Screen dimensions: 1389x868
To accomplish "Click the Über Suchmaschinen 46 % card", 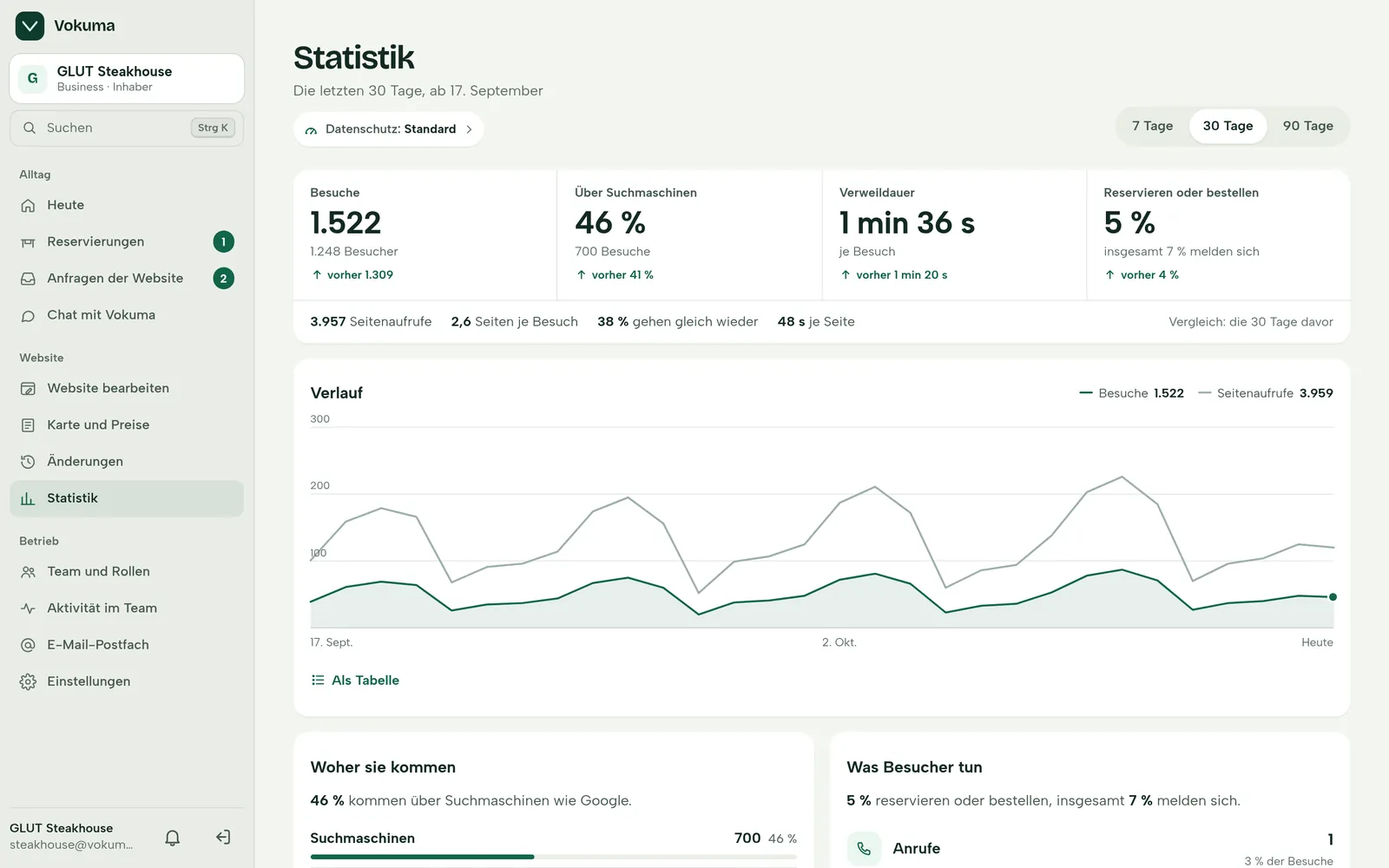I will click(x=689, y=234).
